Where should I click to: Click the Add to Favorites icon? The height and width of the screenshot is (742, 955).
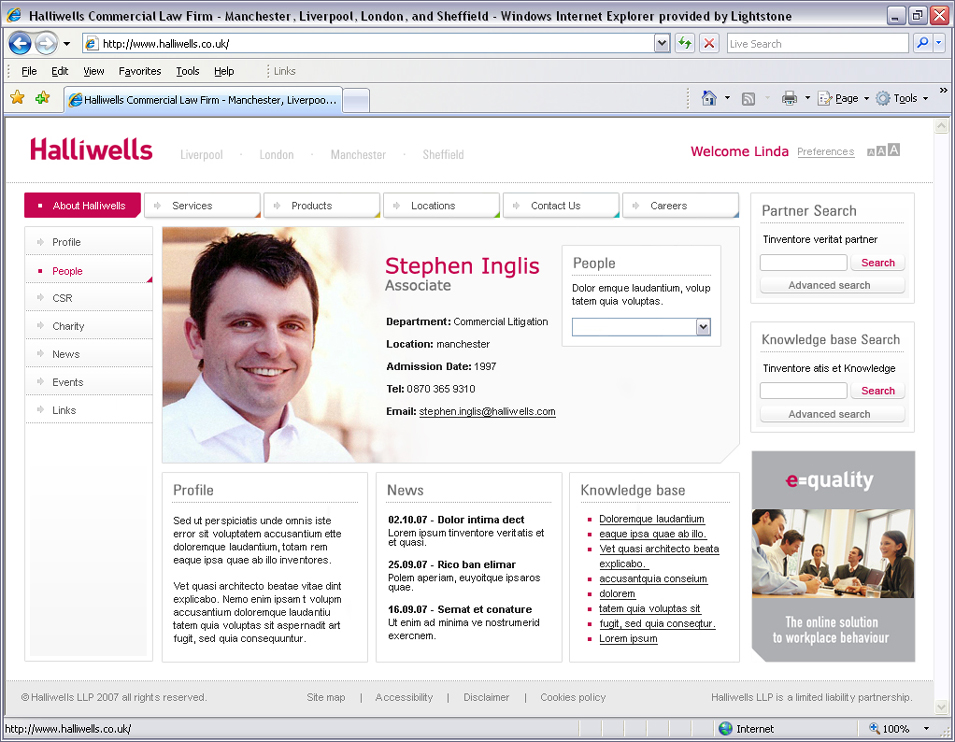pos(42,97)
